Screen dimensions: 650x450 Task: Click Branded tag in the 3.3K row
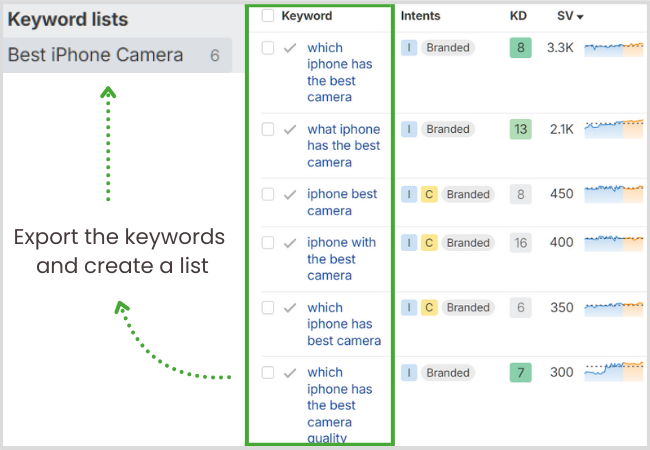[448, 48]
